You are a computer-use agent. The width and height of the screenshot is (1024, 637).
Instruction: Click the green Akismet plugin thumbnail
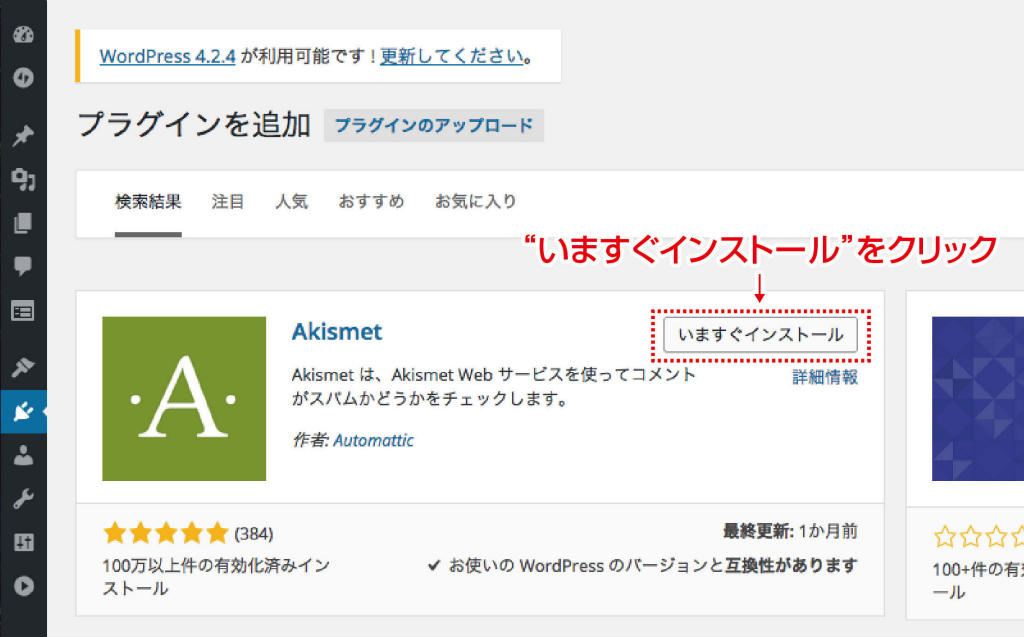(184, 399)
